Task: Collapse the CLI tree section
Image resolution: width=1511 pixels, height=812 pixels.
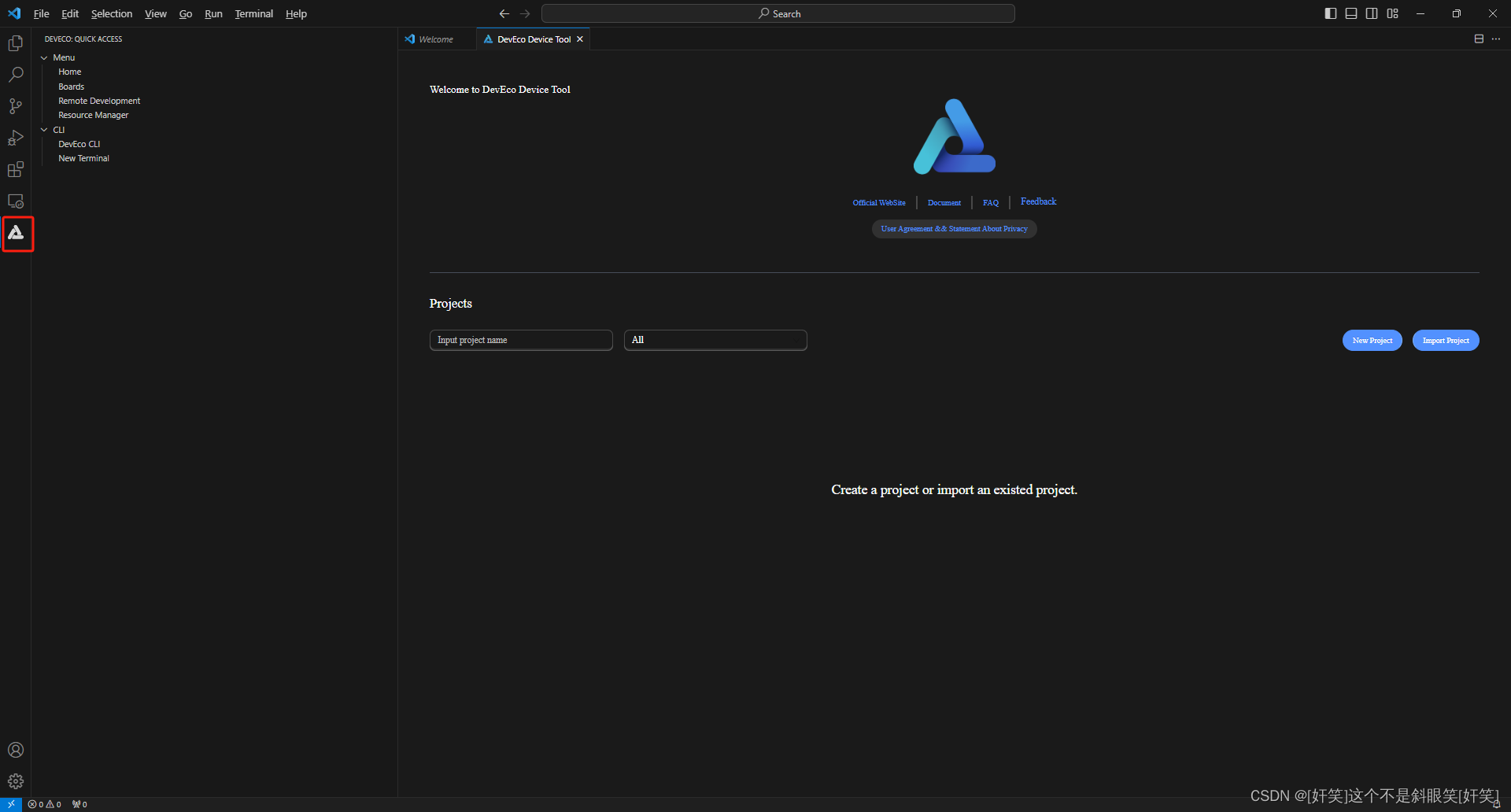Action: tap(45, 130)
